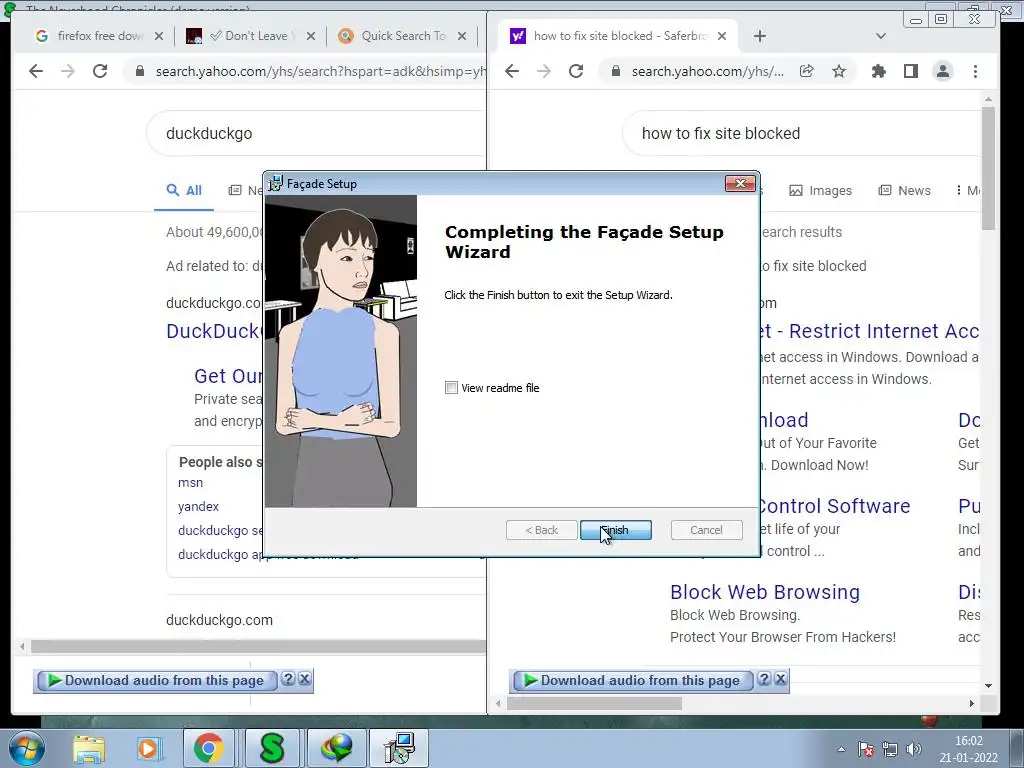Select the how to fix site blocked tab
The height and width of the screenshot is (768, 1024).
[619, 36]
